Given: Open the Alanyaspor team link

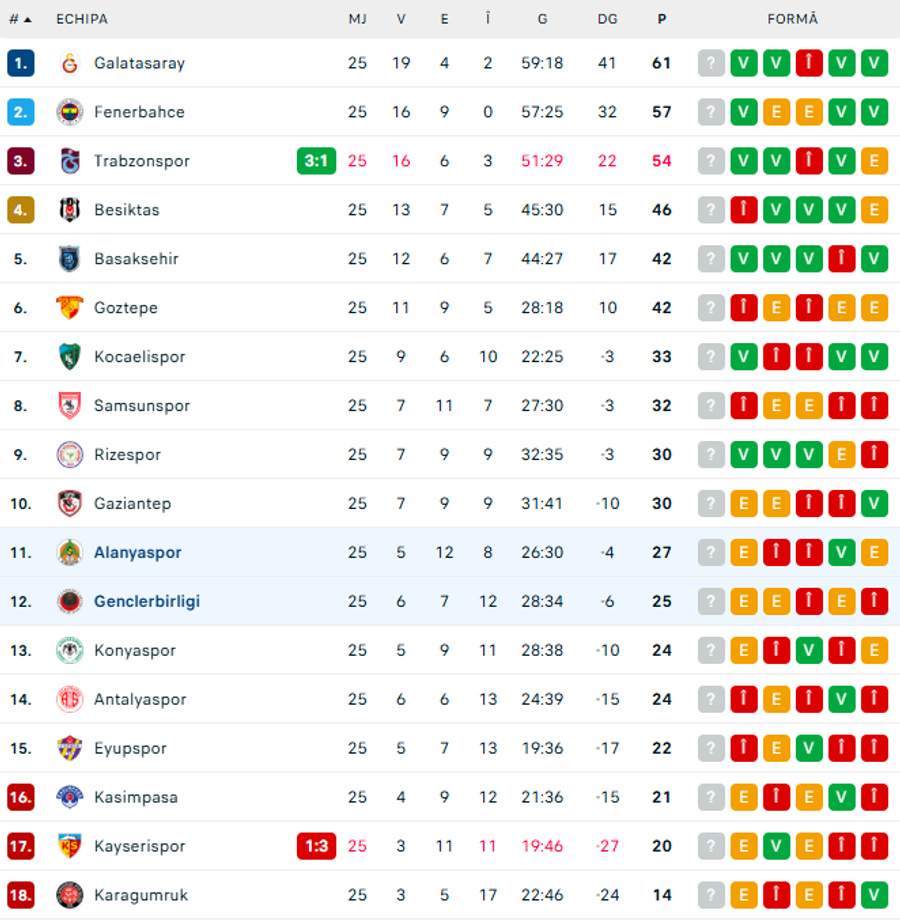Looking at the screenshot, I should [137, 553].
